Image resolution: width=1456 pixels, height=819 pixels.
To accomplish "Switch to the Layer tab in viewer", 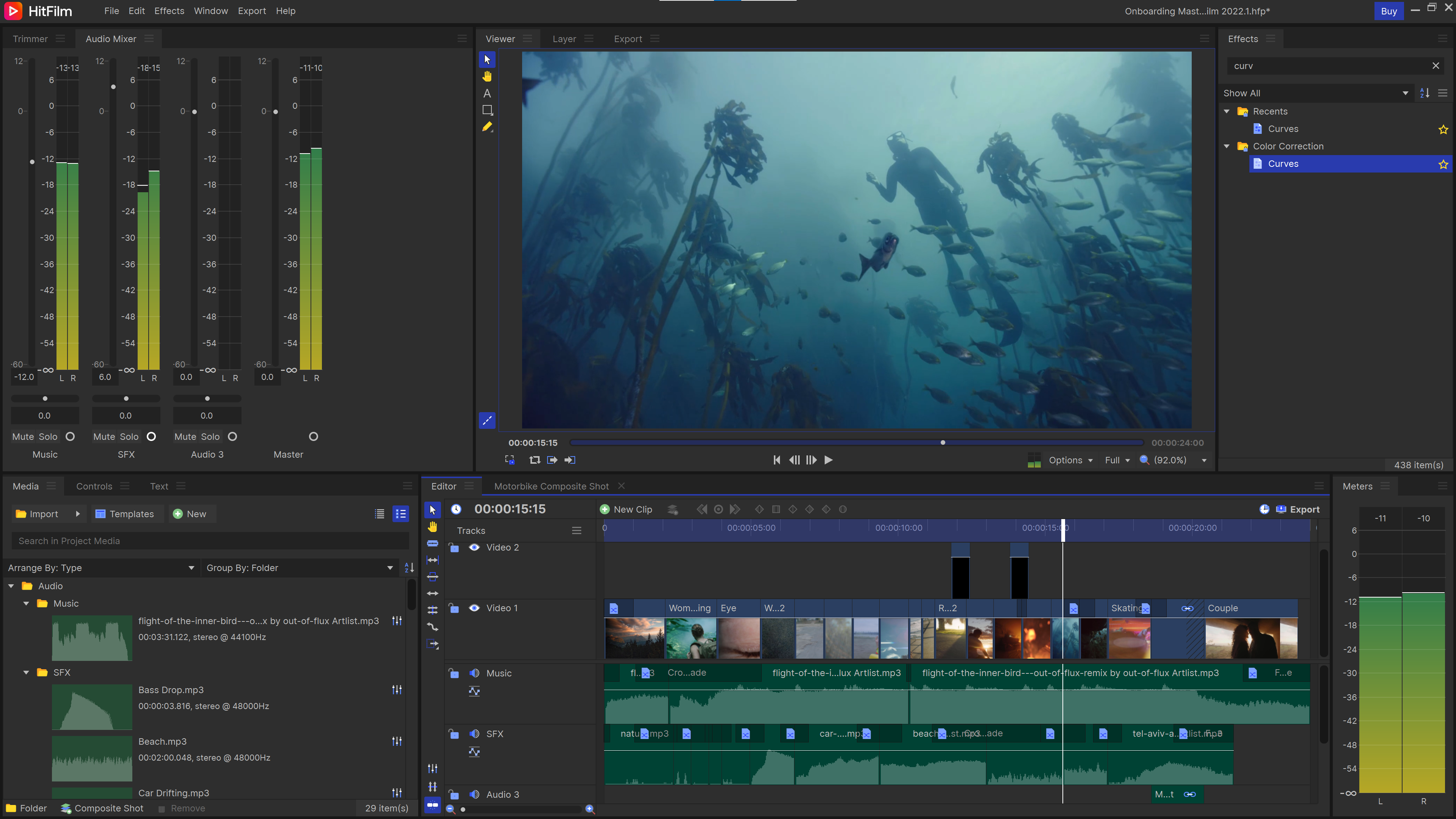I will (x=563, y=38).
